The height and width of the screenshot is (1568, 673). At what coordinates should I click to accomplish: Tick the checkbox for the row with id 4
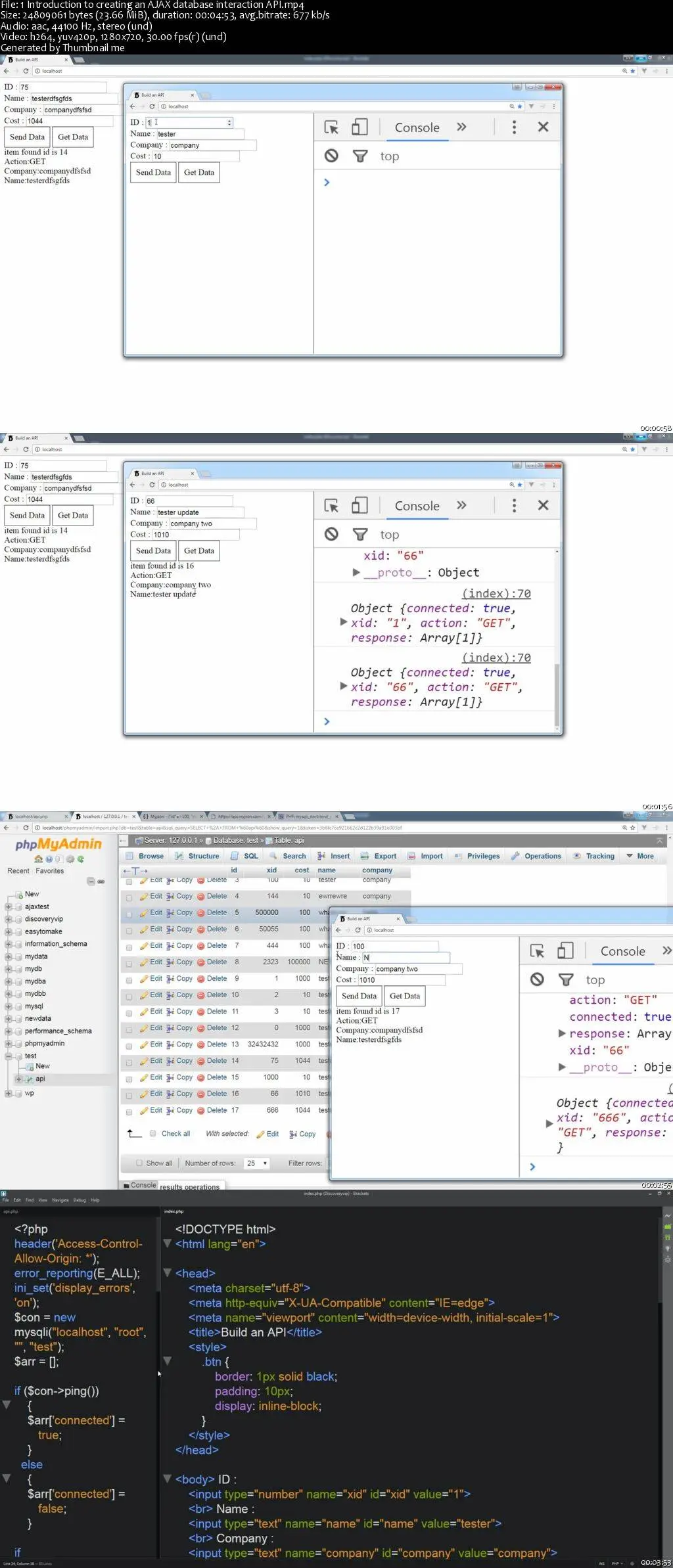click(129, 897)
